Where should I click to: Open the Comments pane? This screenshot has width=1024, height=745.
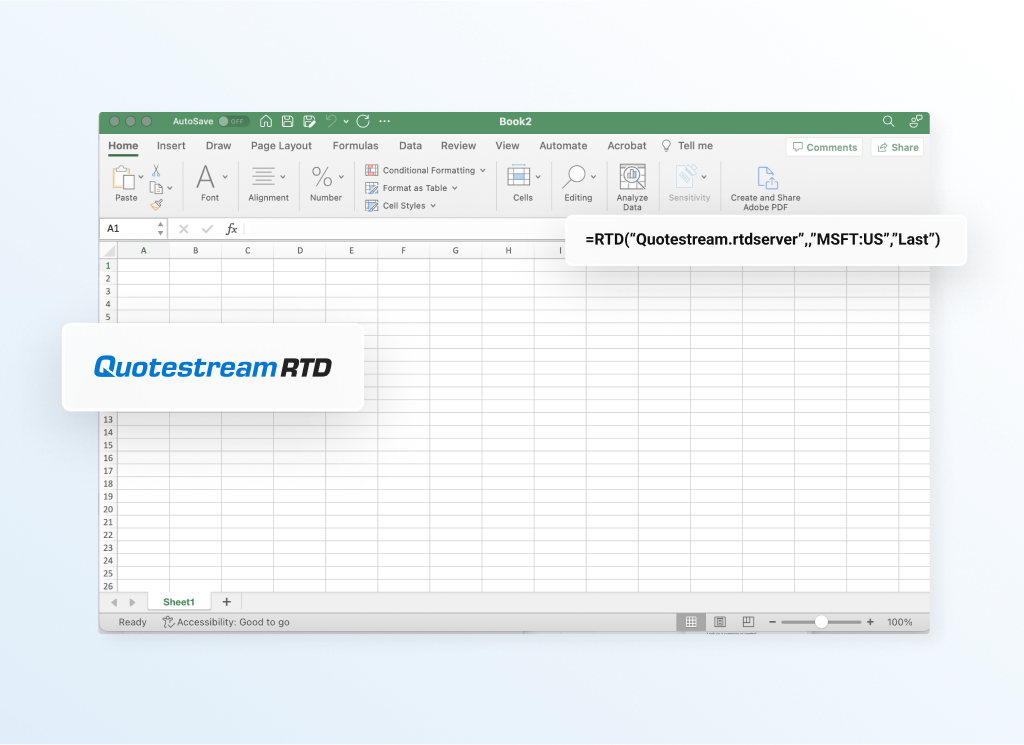coord(824,146)
